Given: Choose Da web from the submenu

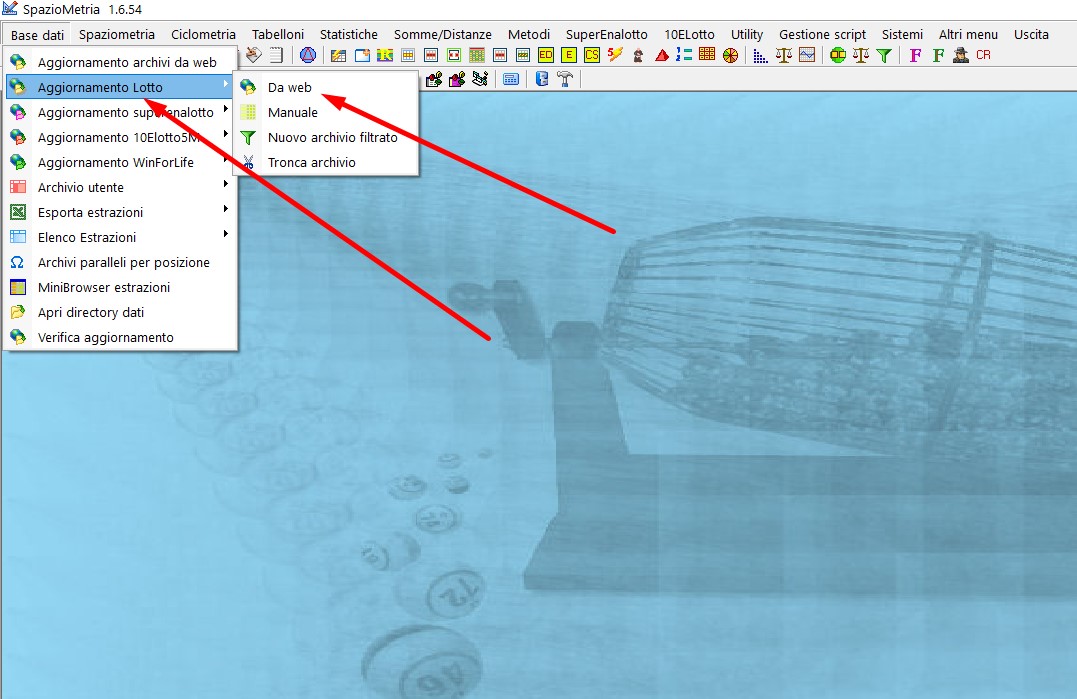Looking at the screenshot, I should pyautogui.click(x=326, y=87).
